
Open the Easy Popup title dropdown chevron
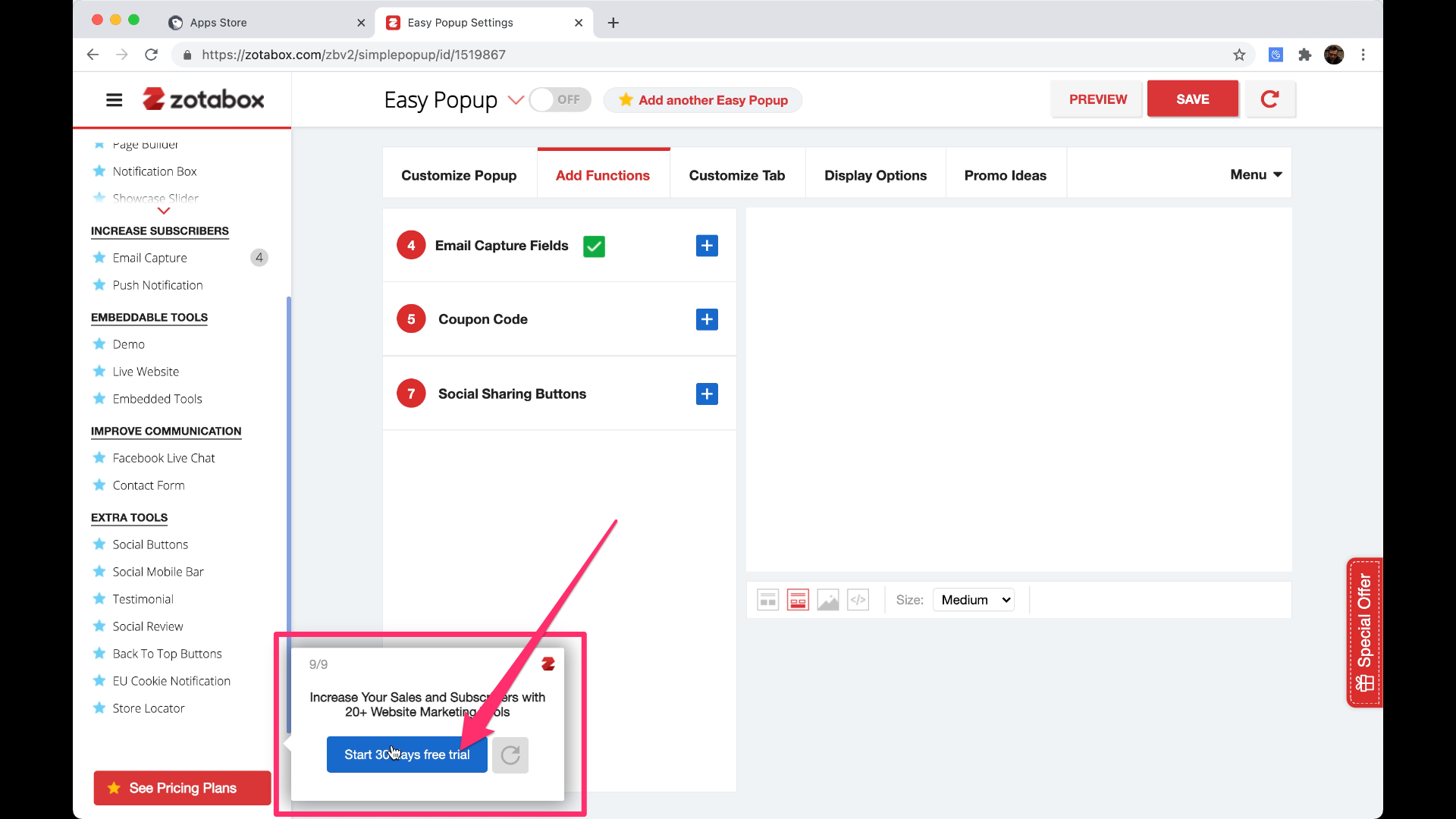pos(516,100)
